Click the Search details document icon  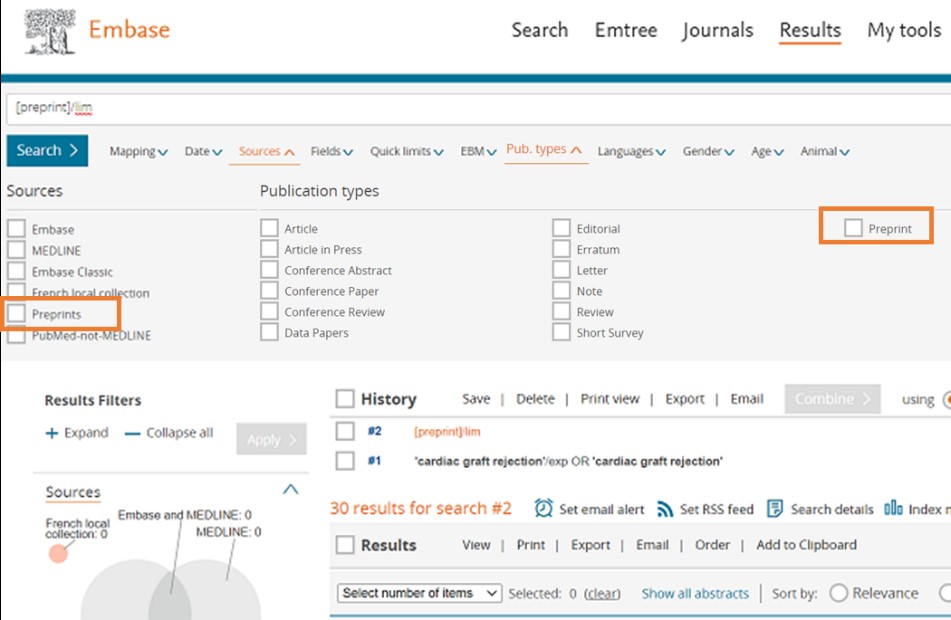[775, 509]
